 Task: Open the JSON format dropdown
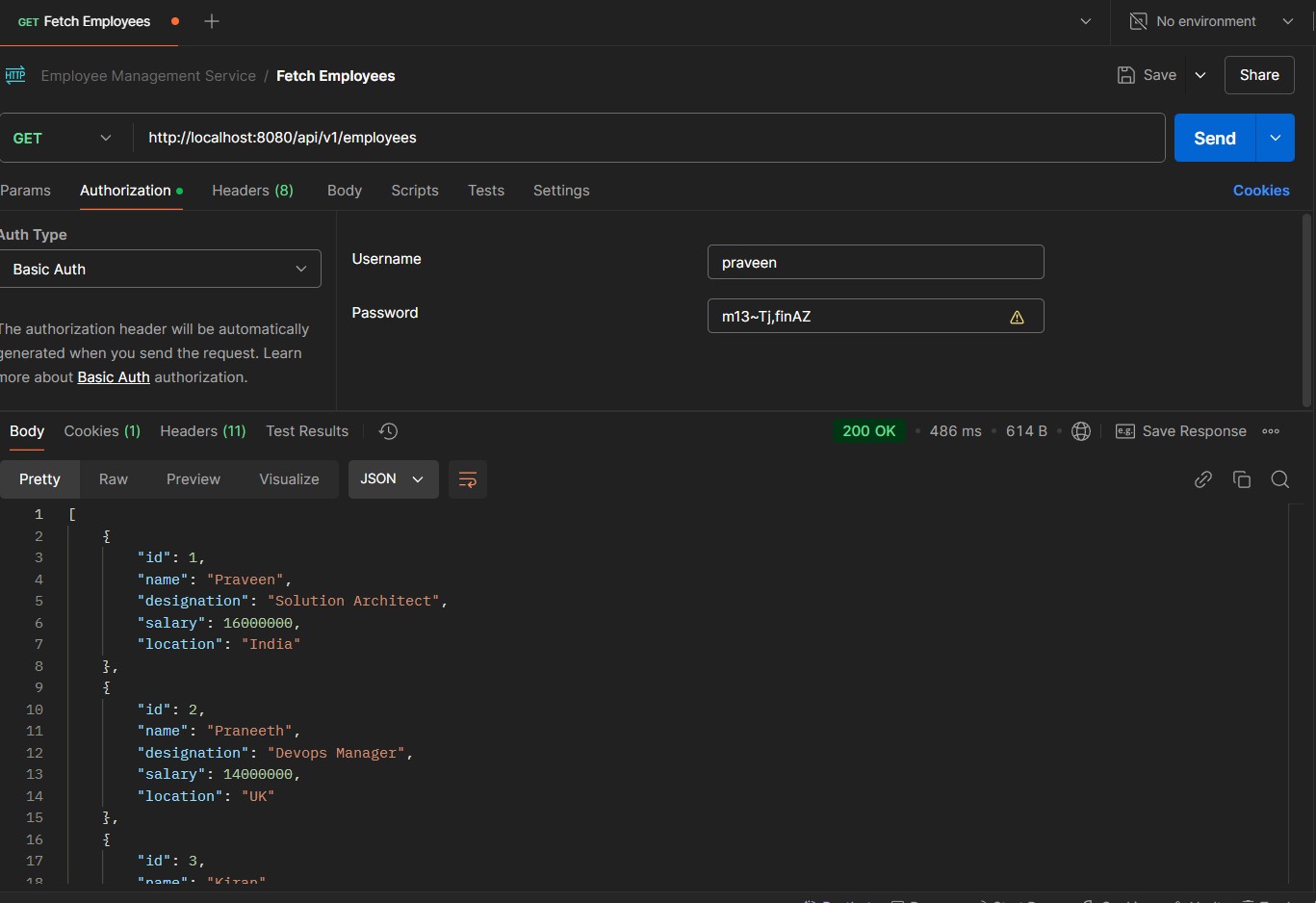coord(393,479)
